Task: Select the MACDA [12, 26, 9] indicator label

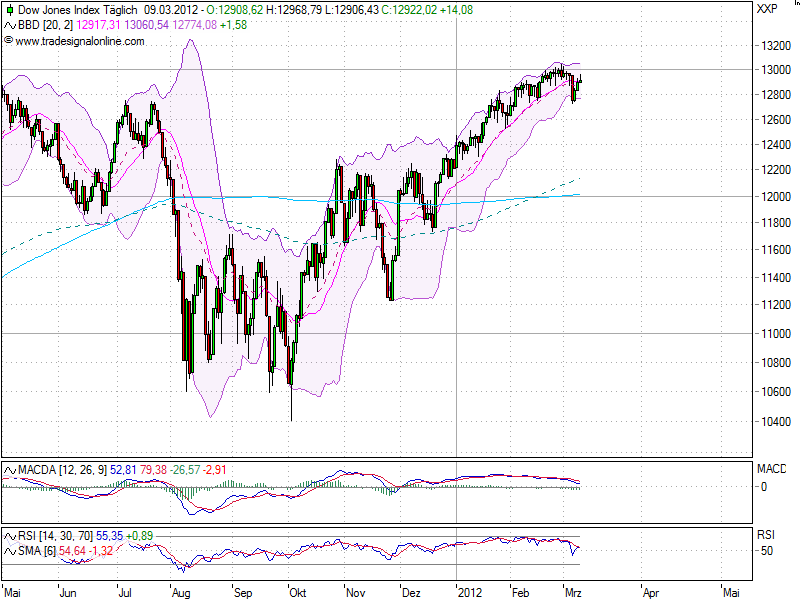Action: (62, 470)
